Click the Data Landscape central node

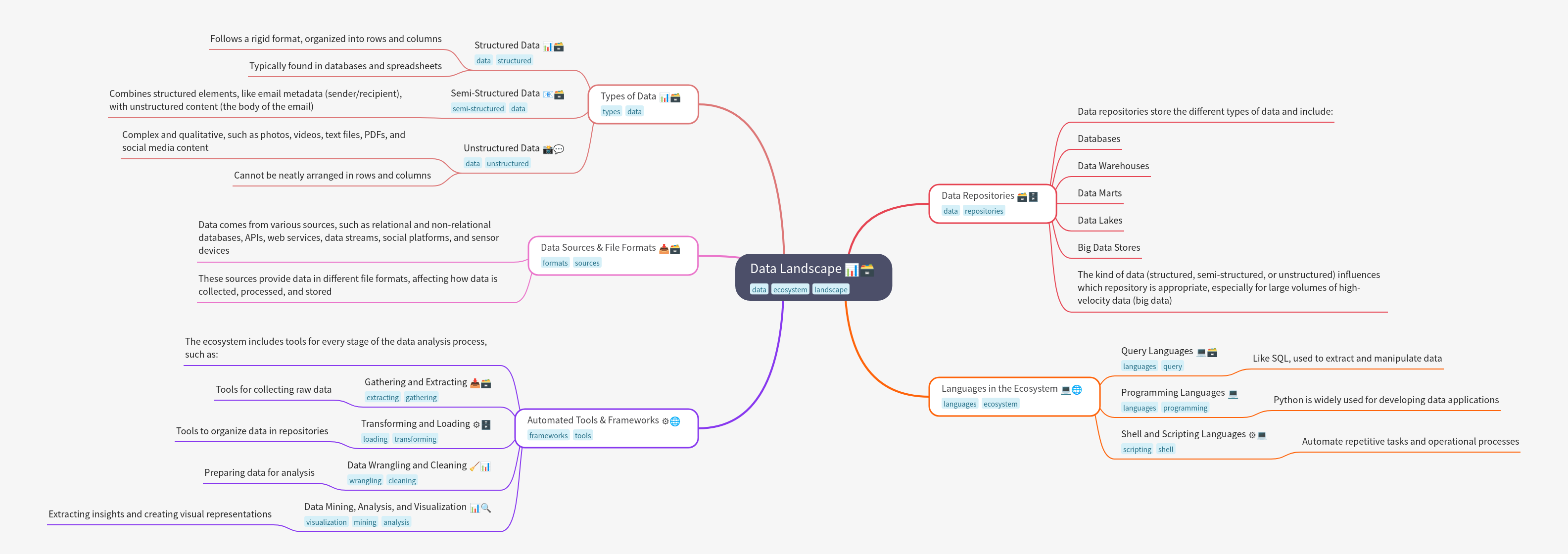pyautogui.click(x=813, y=277)
